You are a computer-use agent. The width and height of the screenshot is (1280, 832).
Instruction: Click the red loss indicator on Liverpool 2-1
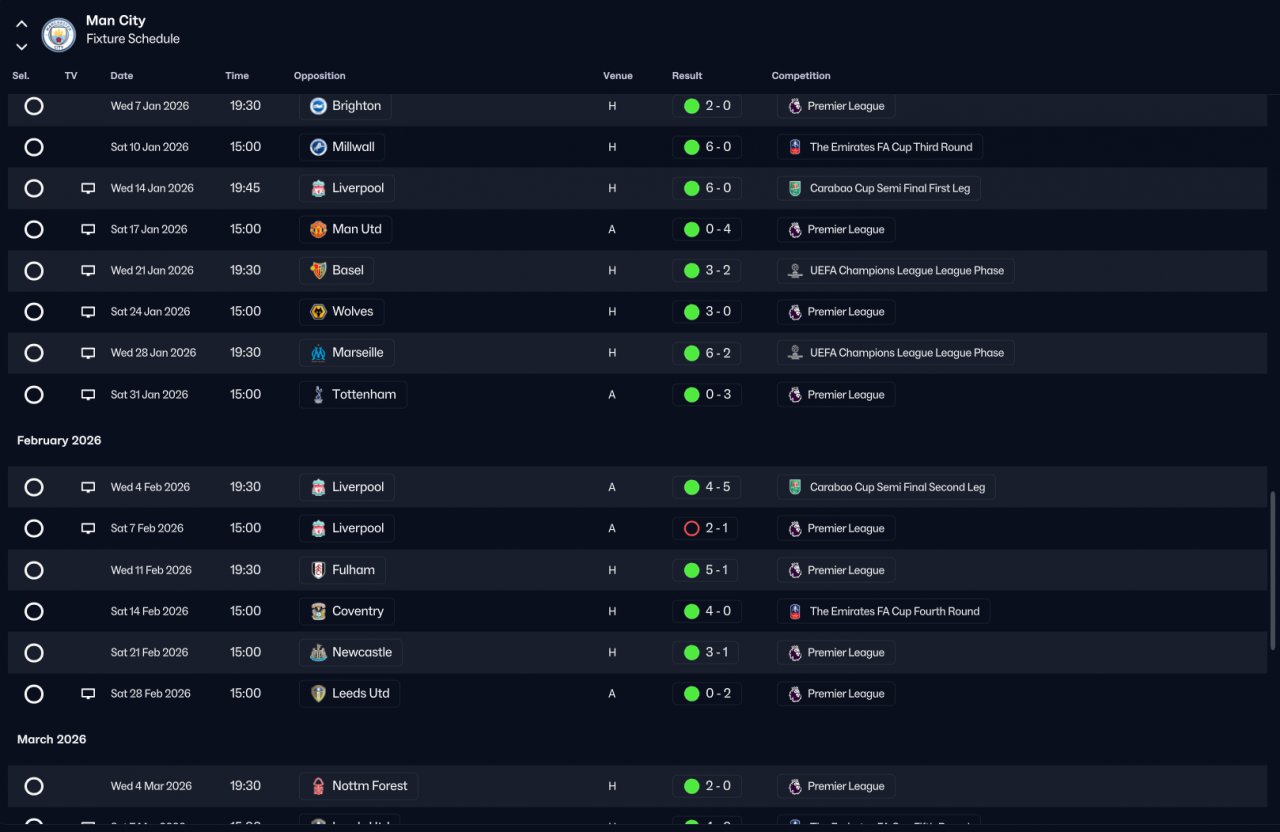click(691, 528)
